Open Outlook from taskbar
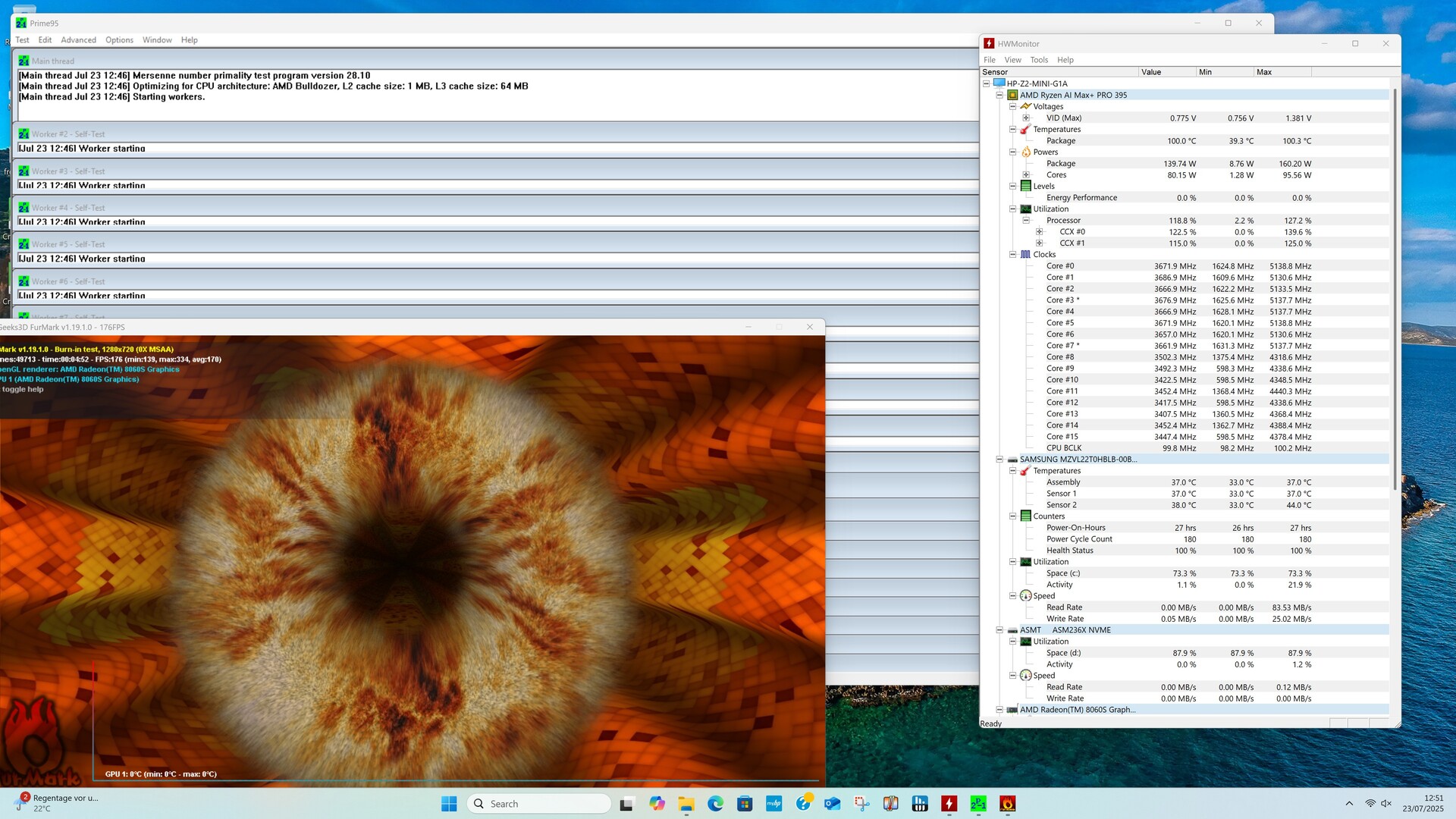Screen dimensions: 1456x819 point(832,804)
